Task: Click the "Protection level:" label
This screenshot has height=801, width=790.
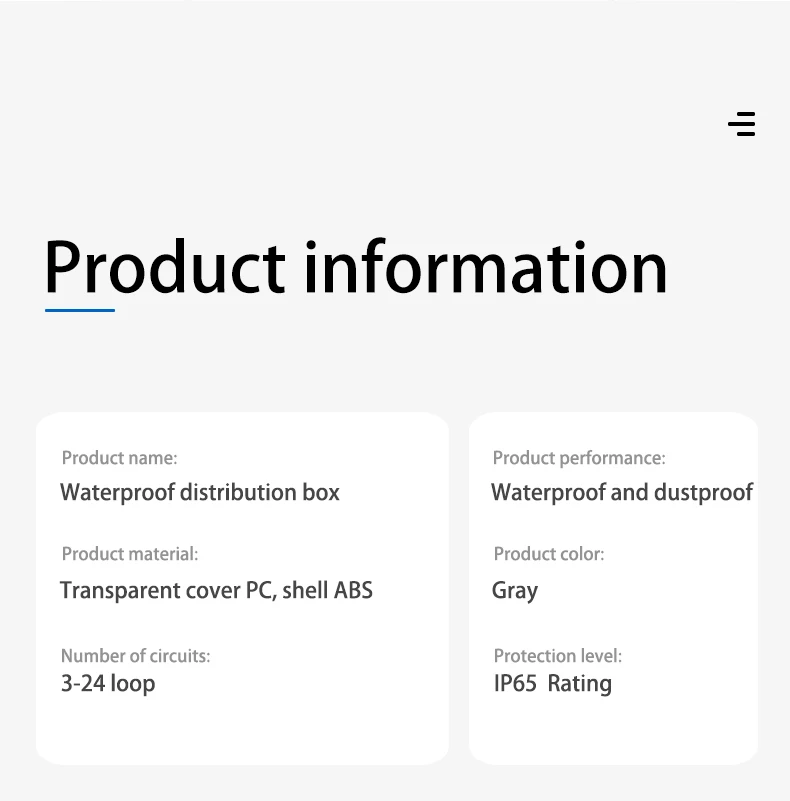Action: [558, 656]
